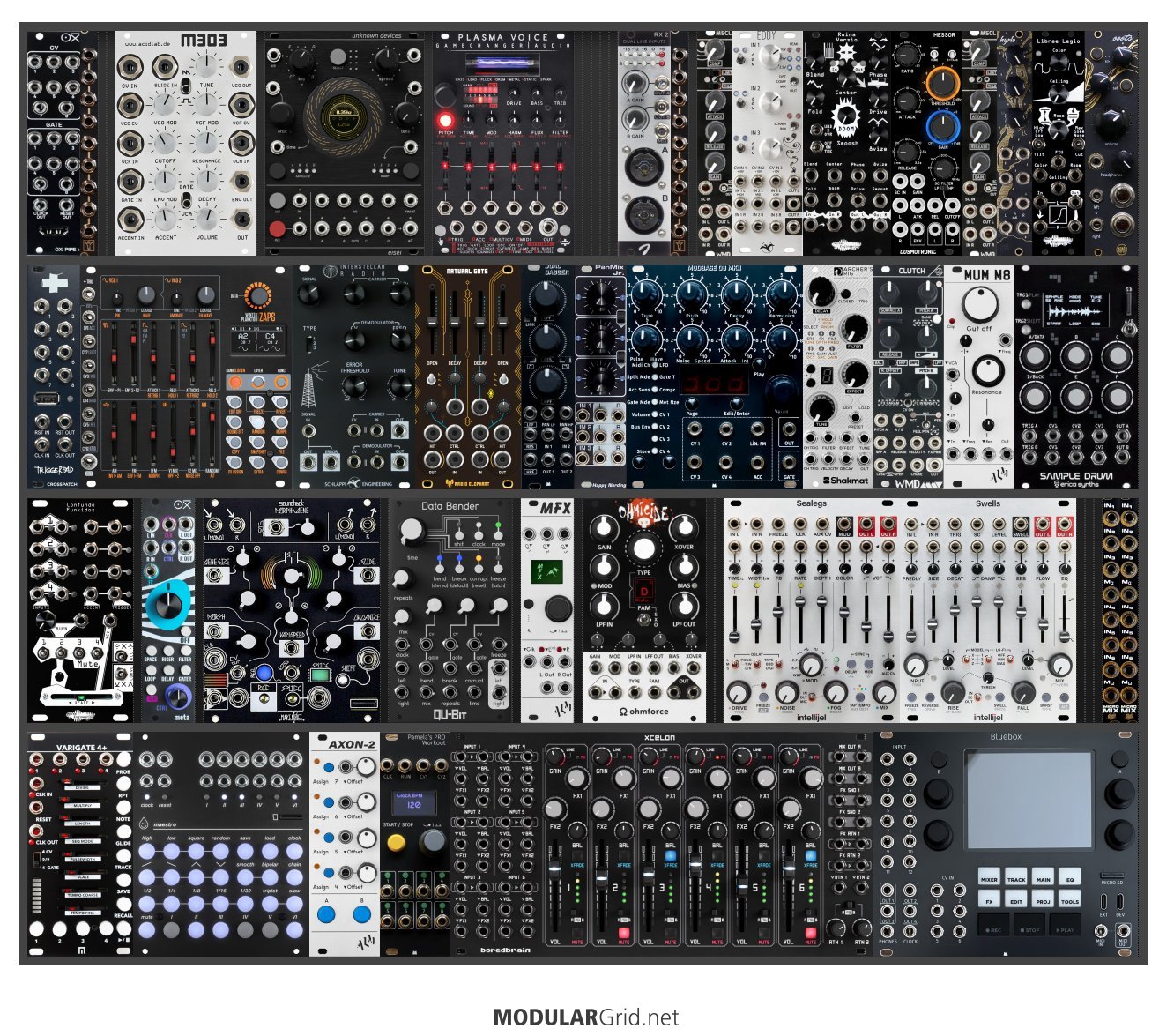Select the orange THRESHOLD knob on Messor
Image resolution: width=1174 pixels, height=1036 pixels.
click(x=942, y=83)
